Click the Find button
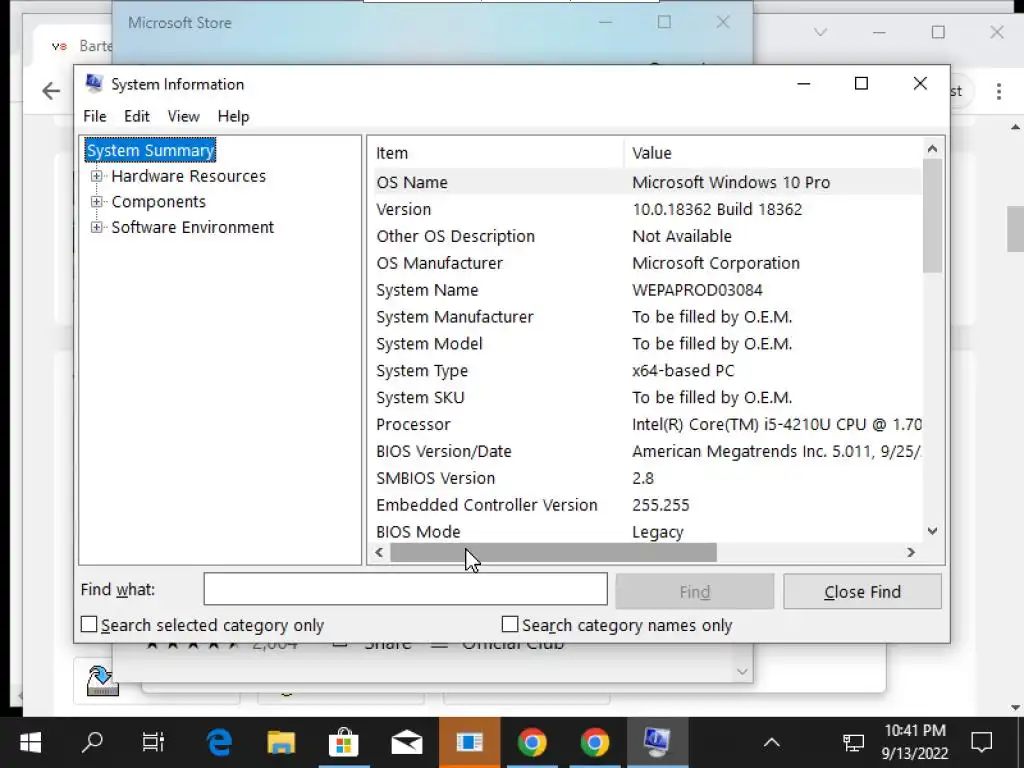 pos(695,592)
